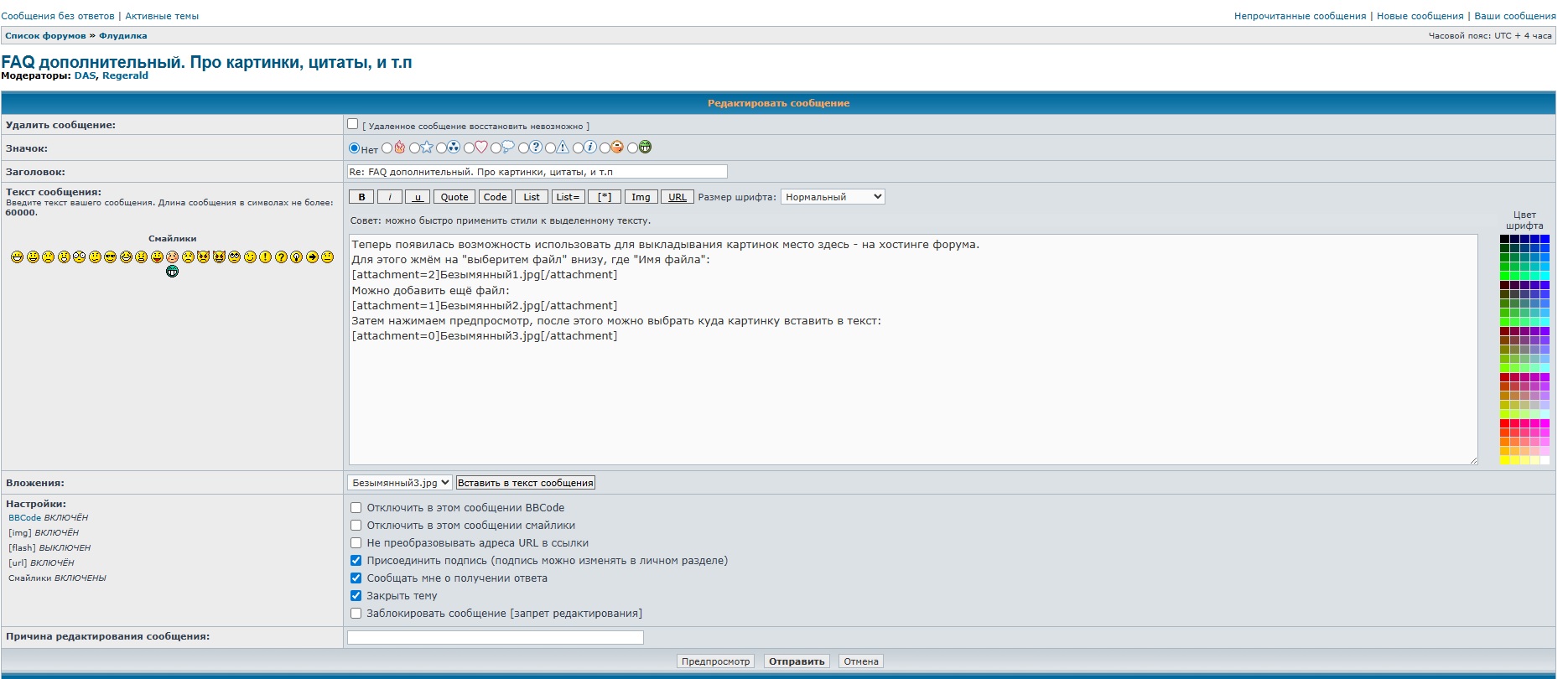1568x679 pixels.
Task: Open the attachments dropdown 'Безымянный3.jpg'
Action: 400,483
